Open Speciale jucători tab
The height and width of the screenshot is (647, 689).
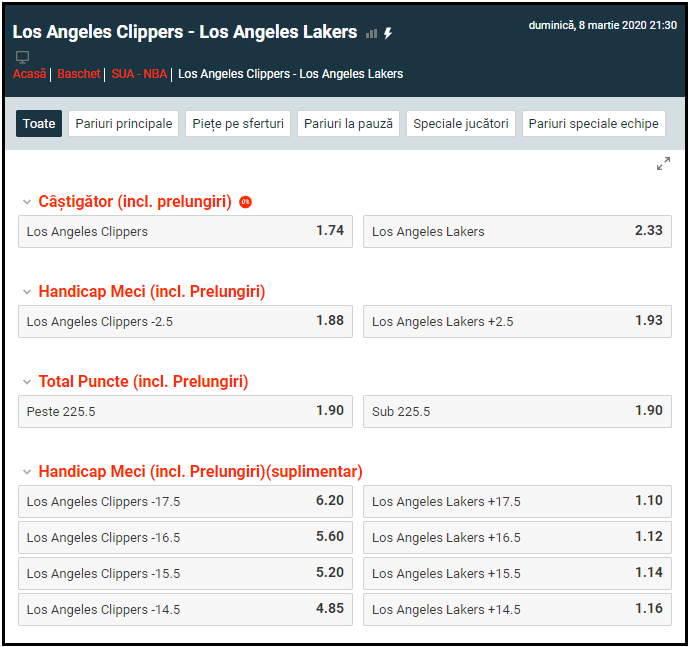click(x=461, y=124)
